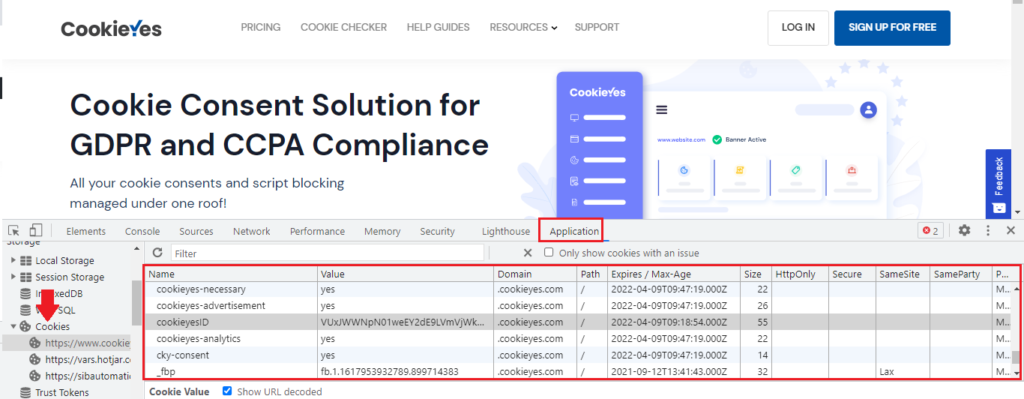This screenshot has width=1024, height=399.
Task: Sort cookies by Name column header
Action: point(231,274)
